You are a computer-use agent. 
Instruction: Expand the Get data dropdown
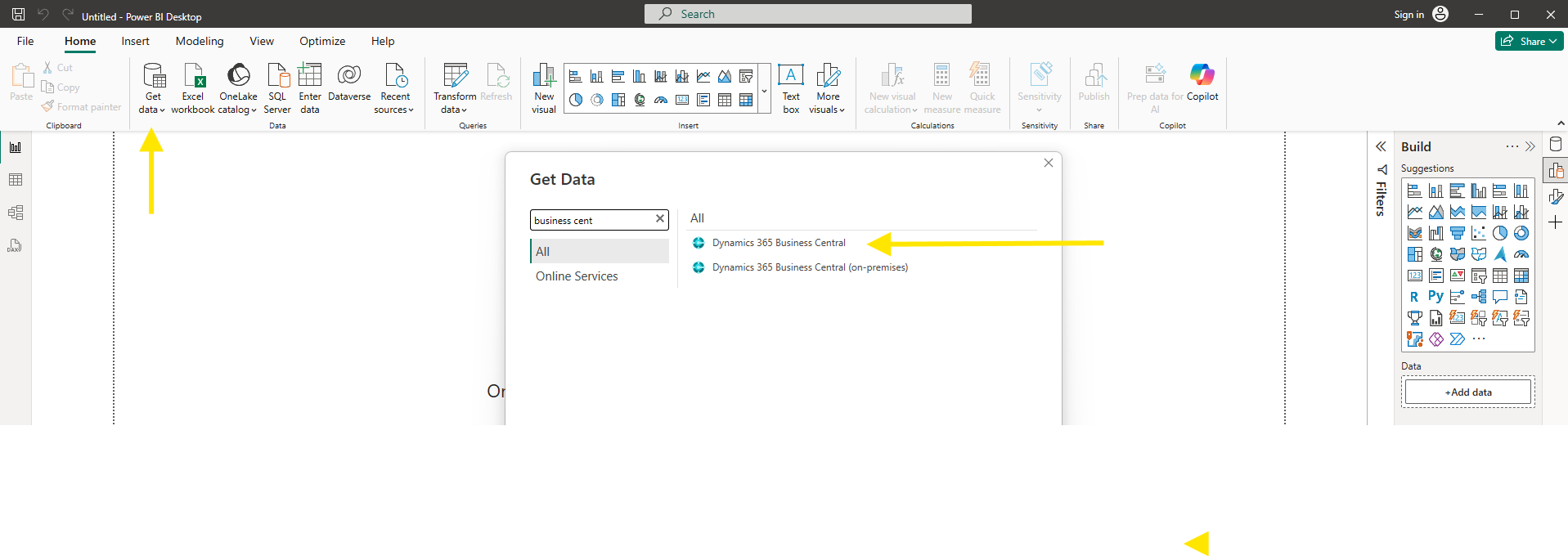coord(152,109)
